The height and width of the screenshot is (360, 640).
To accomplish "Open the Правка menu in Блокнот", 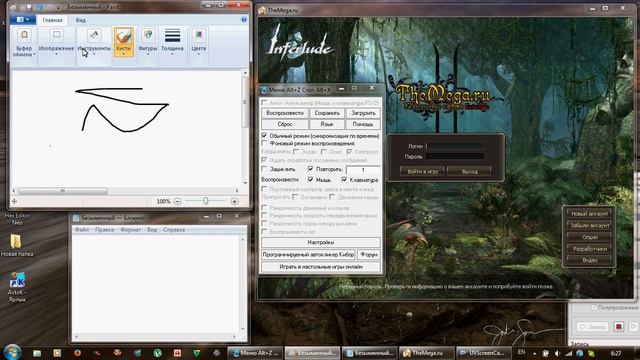I will tap(104, 230).
